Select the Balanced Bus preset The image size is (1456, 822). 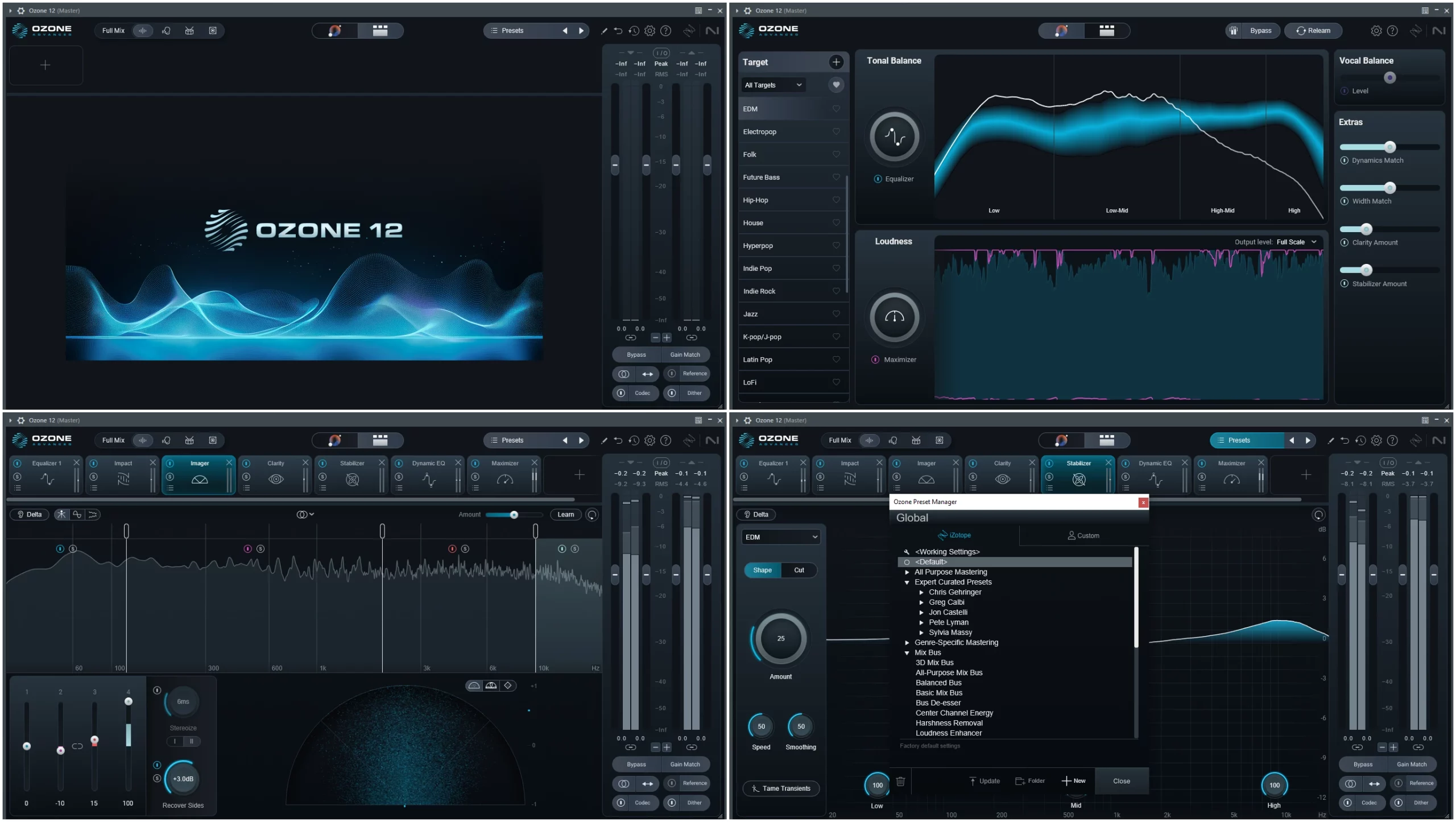(938, 683)
